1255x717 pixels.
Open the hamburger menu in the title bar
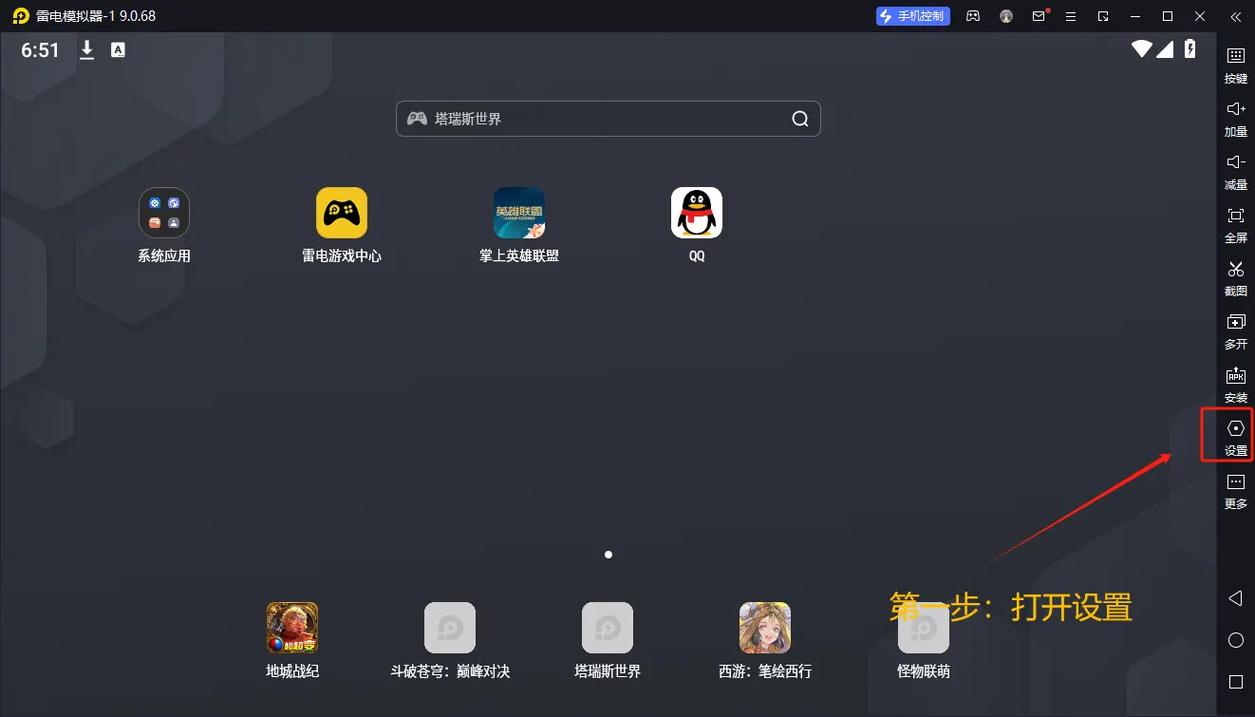[x=1071, y=16]
